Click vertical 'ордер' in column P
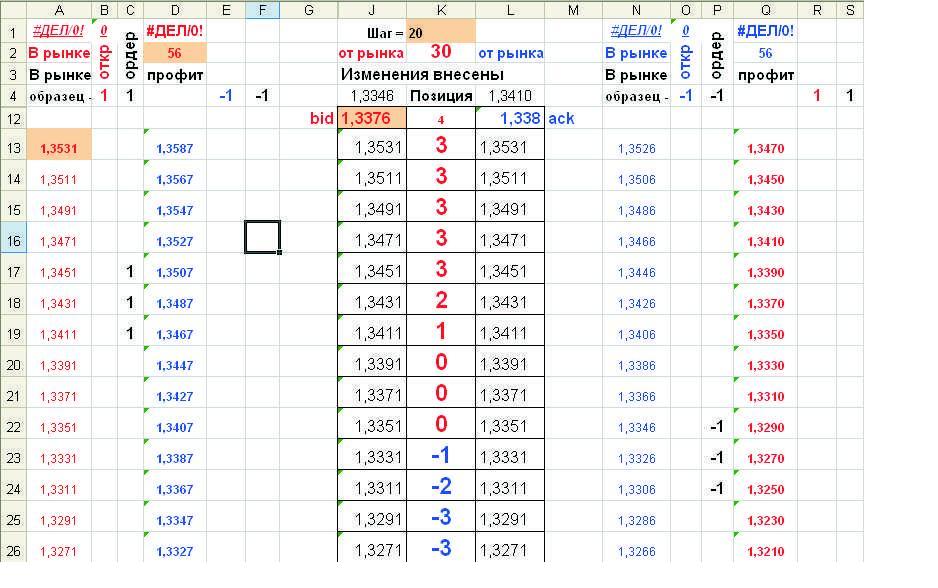 tap(717, 55)
